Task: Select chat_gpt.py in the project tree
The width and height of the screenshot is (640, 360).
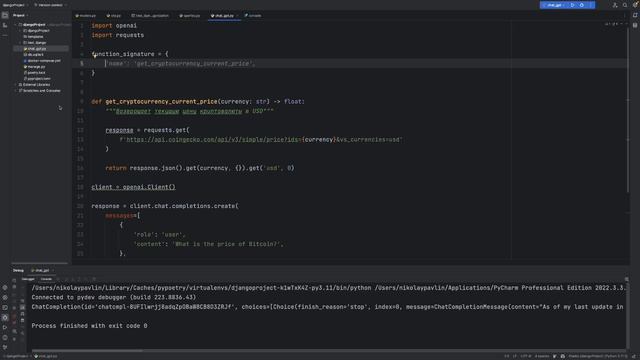Action: tap(37, 49)
